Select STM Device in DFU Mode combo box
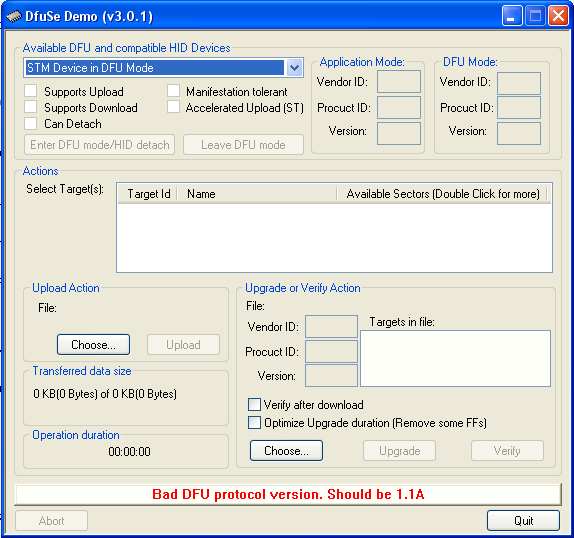This screenshot has width=574, height=538. pyautogui.click(x=163, y=68)
